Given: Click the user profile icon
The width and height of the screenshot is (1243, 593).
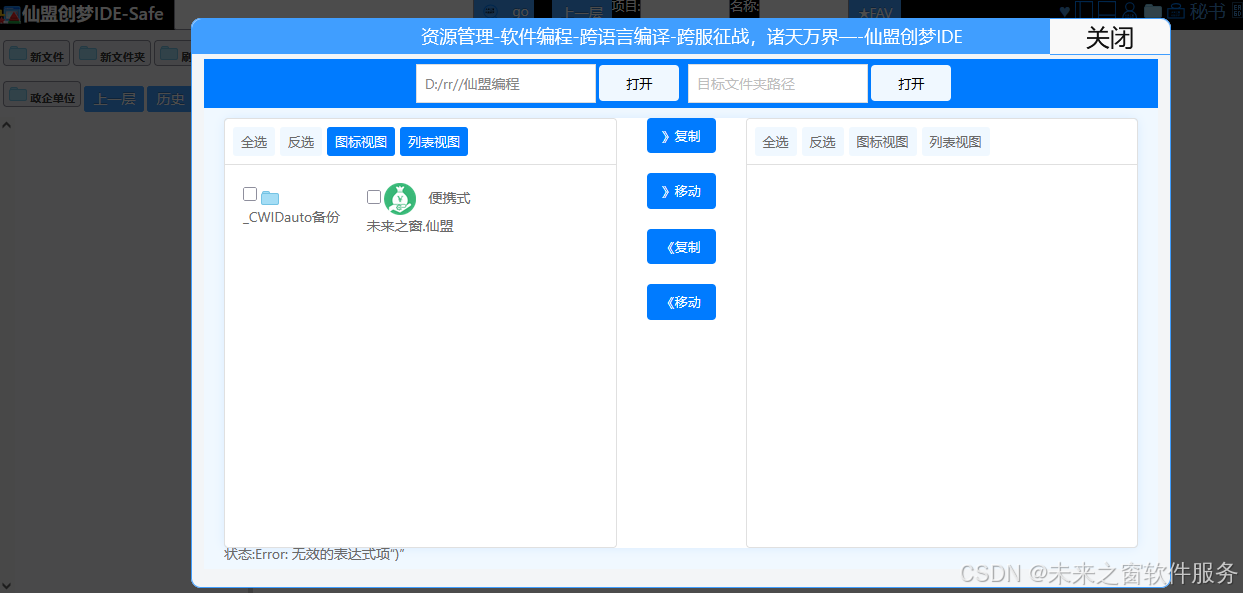Looking at the screenshot, I should 1130,11.
